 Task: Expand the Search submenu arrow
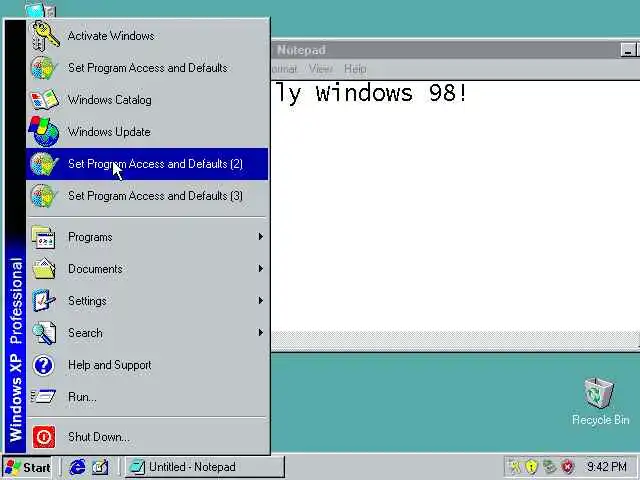coord(260,333)
